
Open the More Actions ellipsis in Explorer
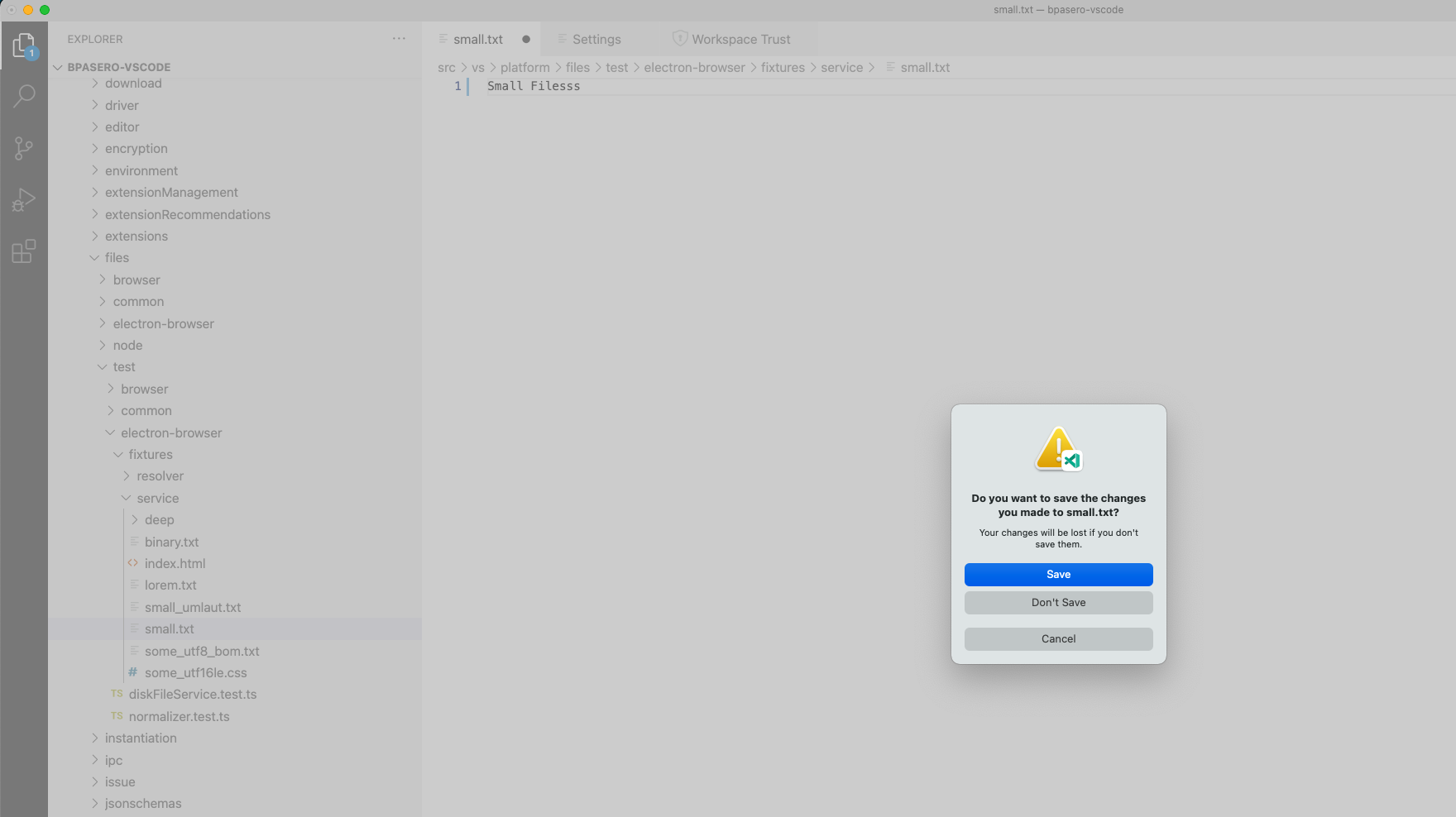click(399, 38)
